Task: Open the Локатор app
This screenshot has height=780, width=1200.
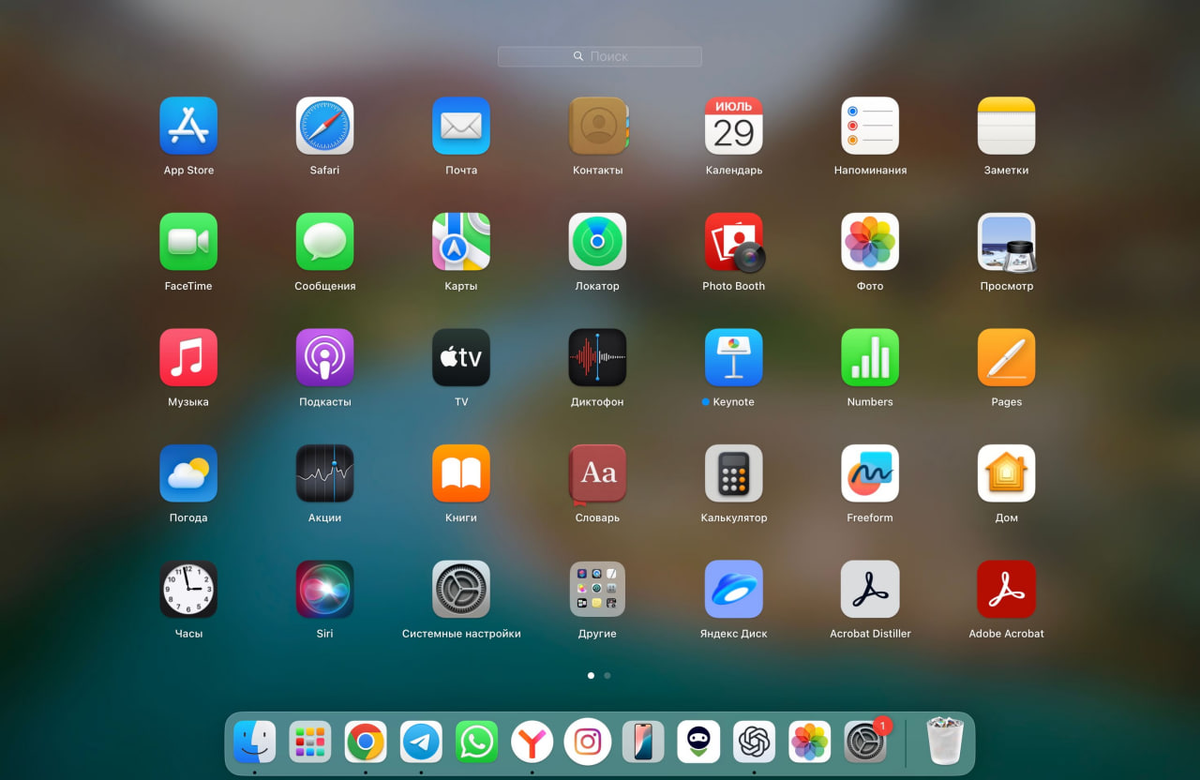Action: (598, 242)
